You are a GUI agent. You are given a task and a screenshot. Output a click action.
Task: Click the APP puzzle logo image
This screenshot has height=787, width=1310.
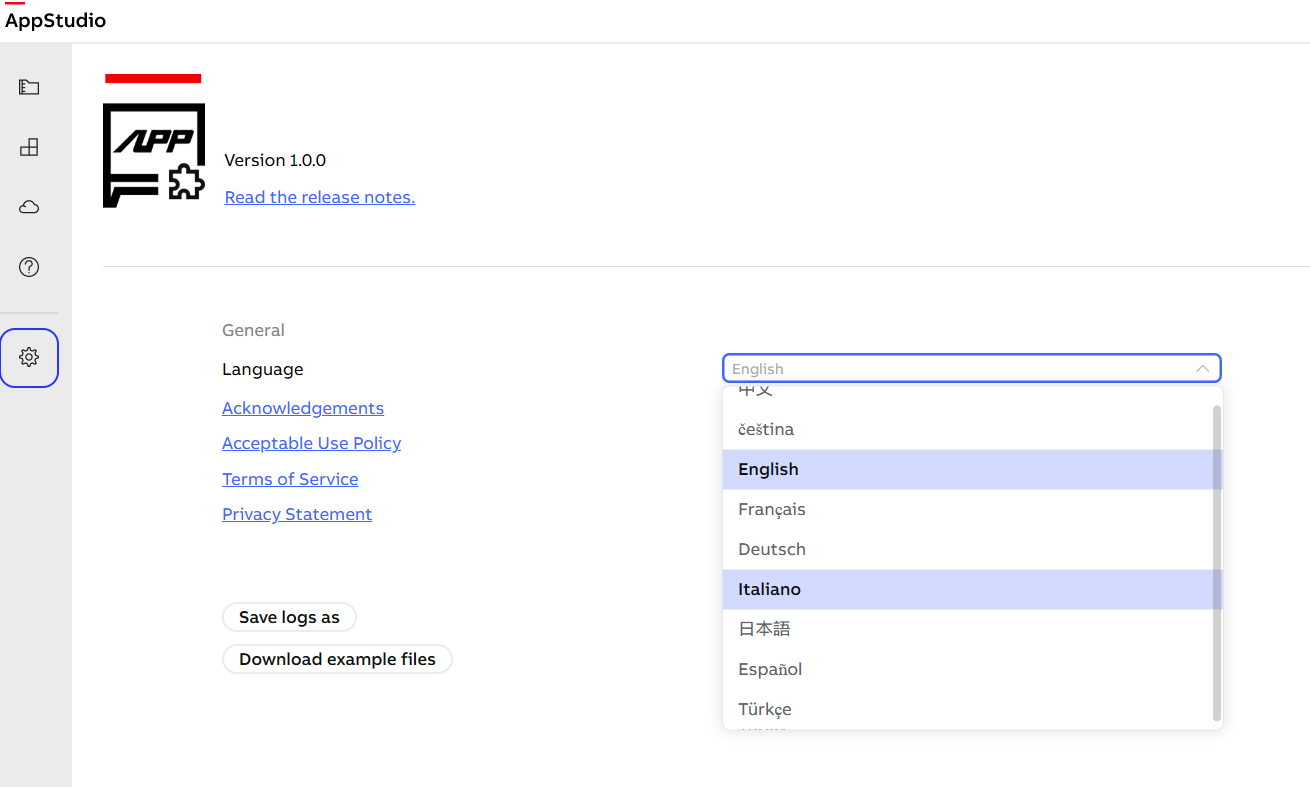[x=154, y=155]
